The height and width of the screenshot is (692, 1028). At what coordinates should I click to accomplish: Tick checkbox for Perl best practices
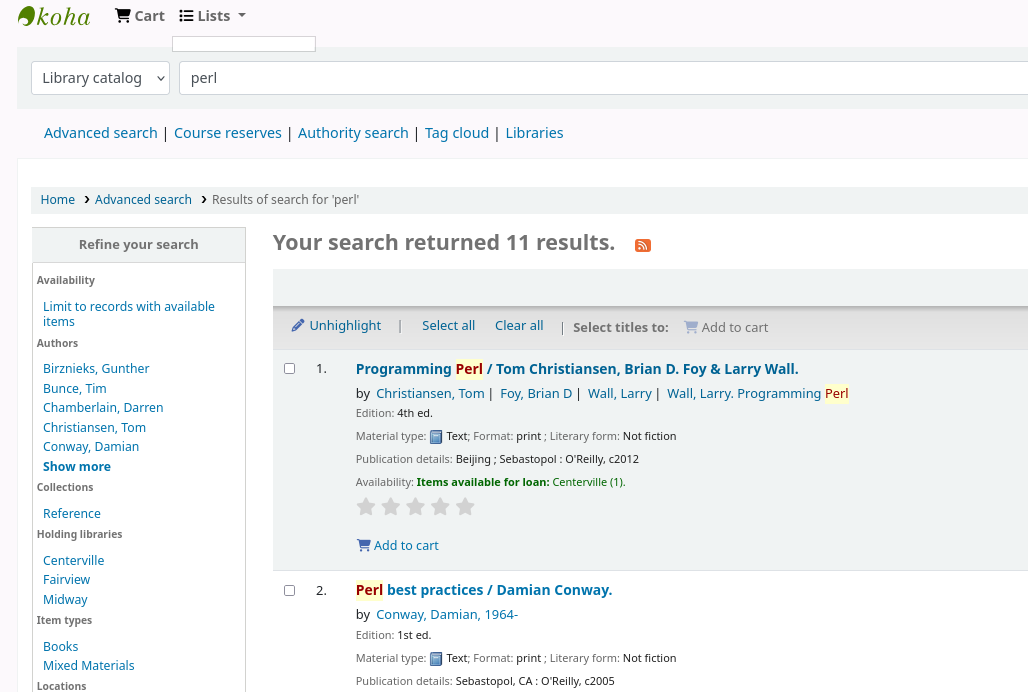(290, 591)
